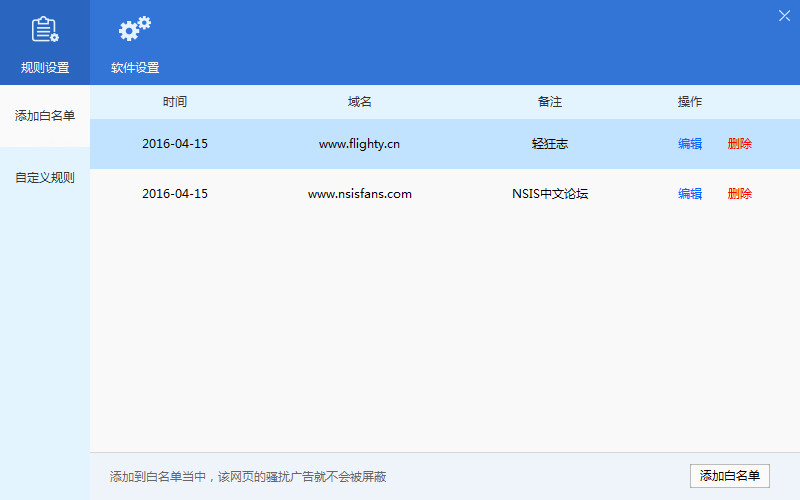Close the settings window with X
800x500 pixels.
click(x=784, y=15)
